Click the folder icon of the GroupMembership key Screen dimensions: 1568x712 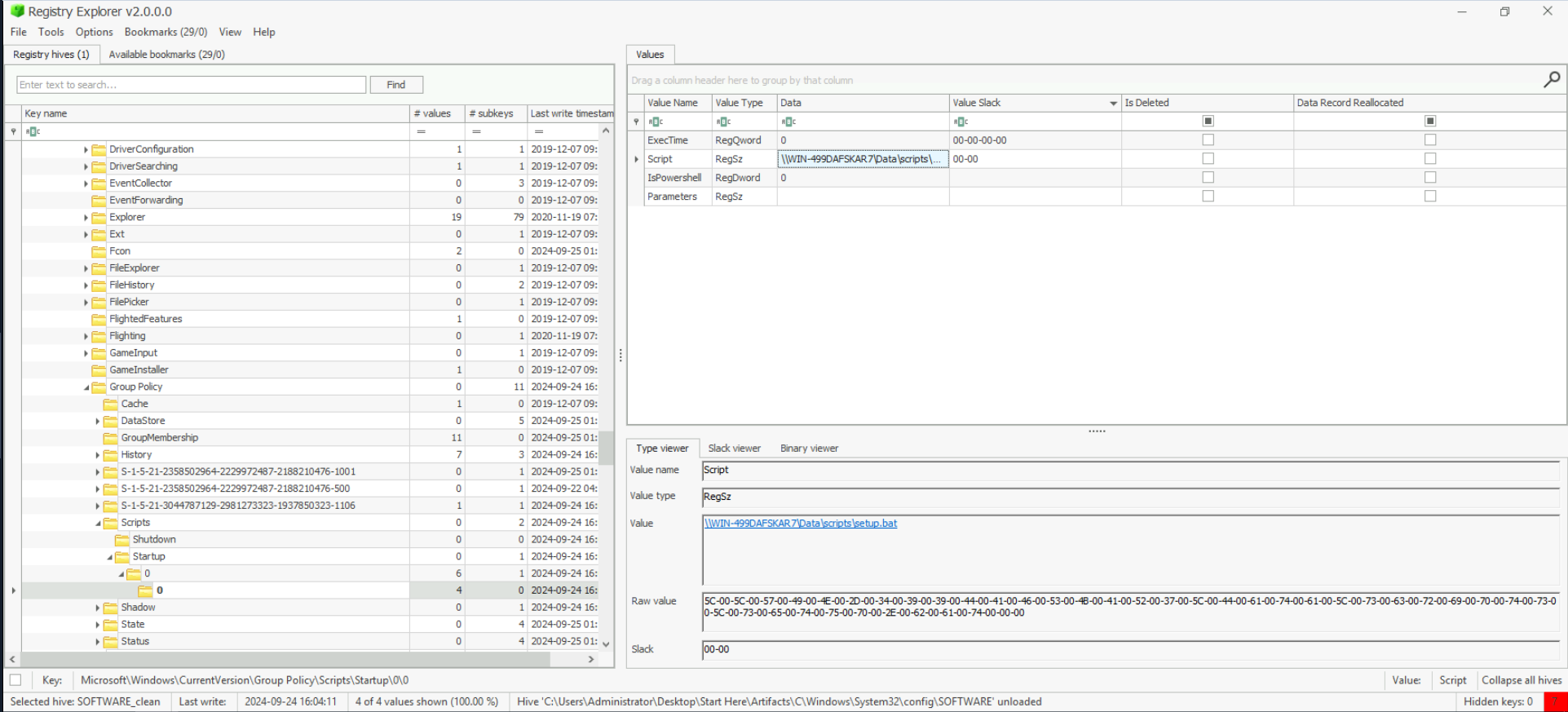tap(110, 438)
